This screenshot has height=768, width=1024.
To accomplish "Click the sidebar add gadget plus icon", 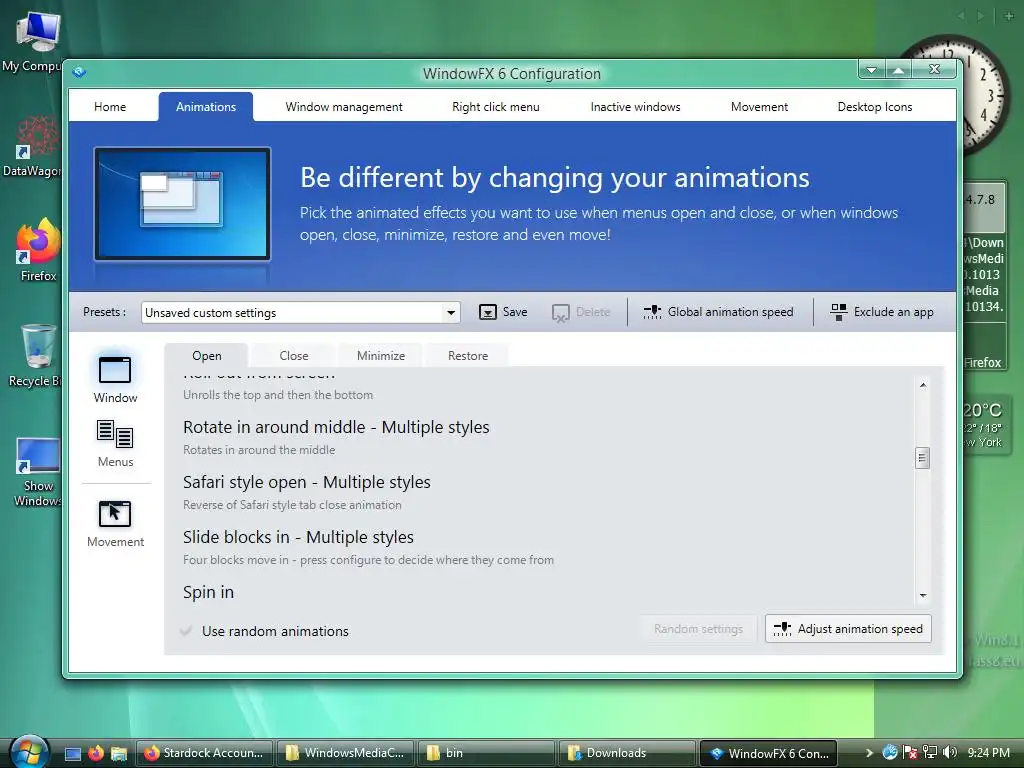I will (x=1009, y=16).
